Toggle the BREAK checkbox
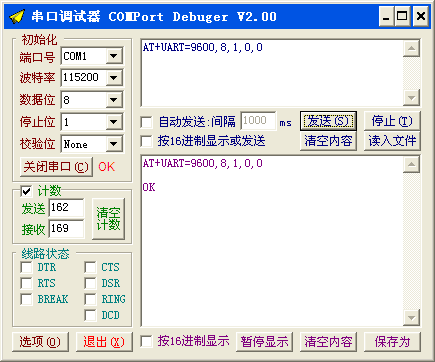 [x=26, y=299]
